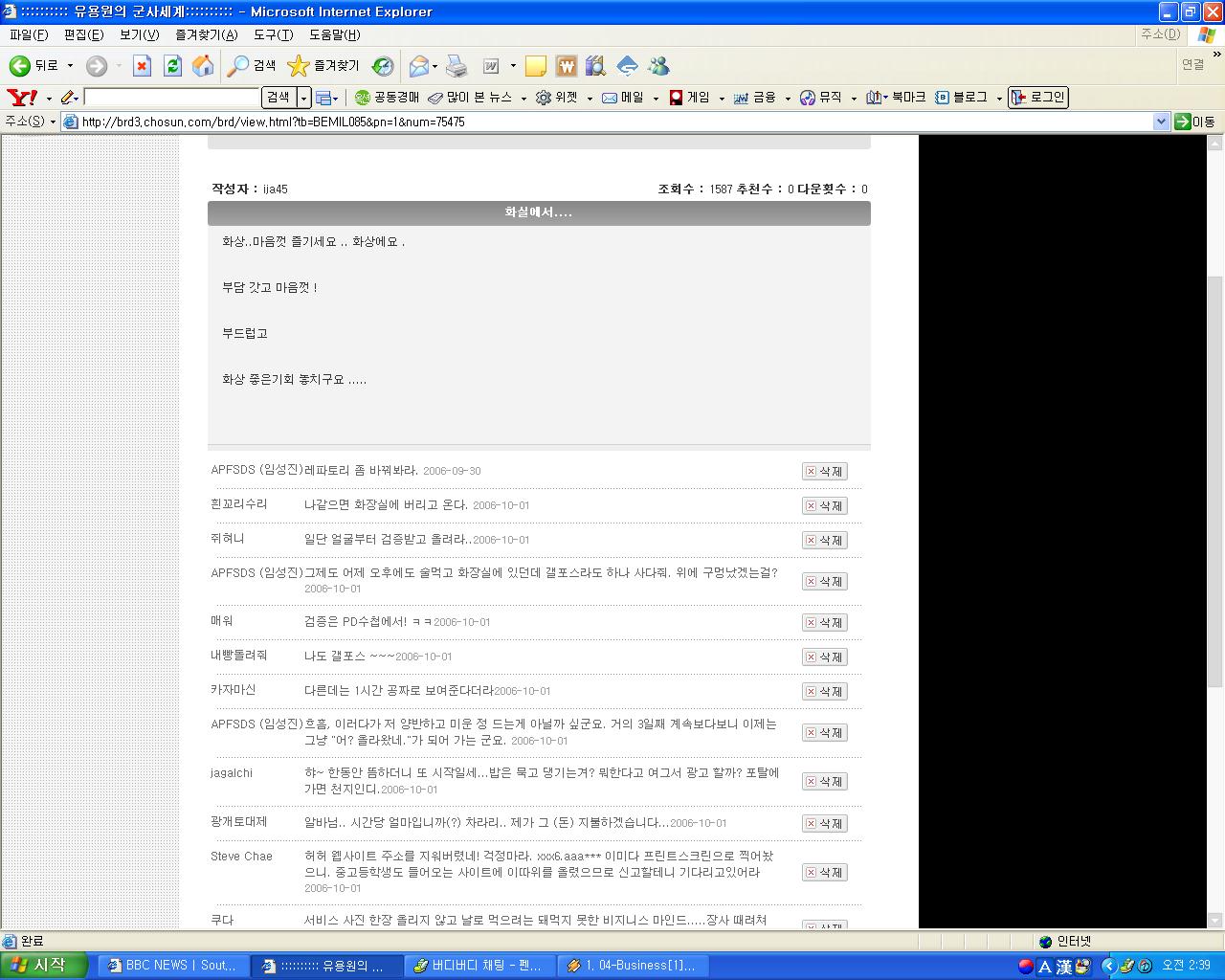Switch to 버디버디 채팅 taskbar window
Image resolution: width=1225 pixels, height=980 pixels.
pyautogui.click(x=479, y=966)
